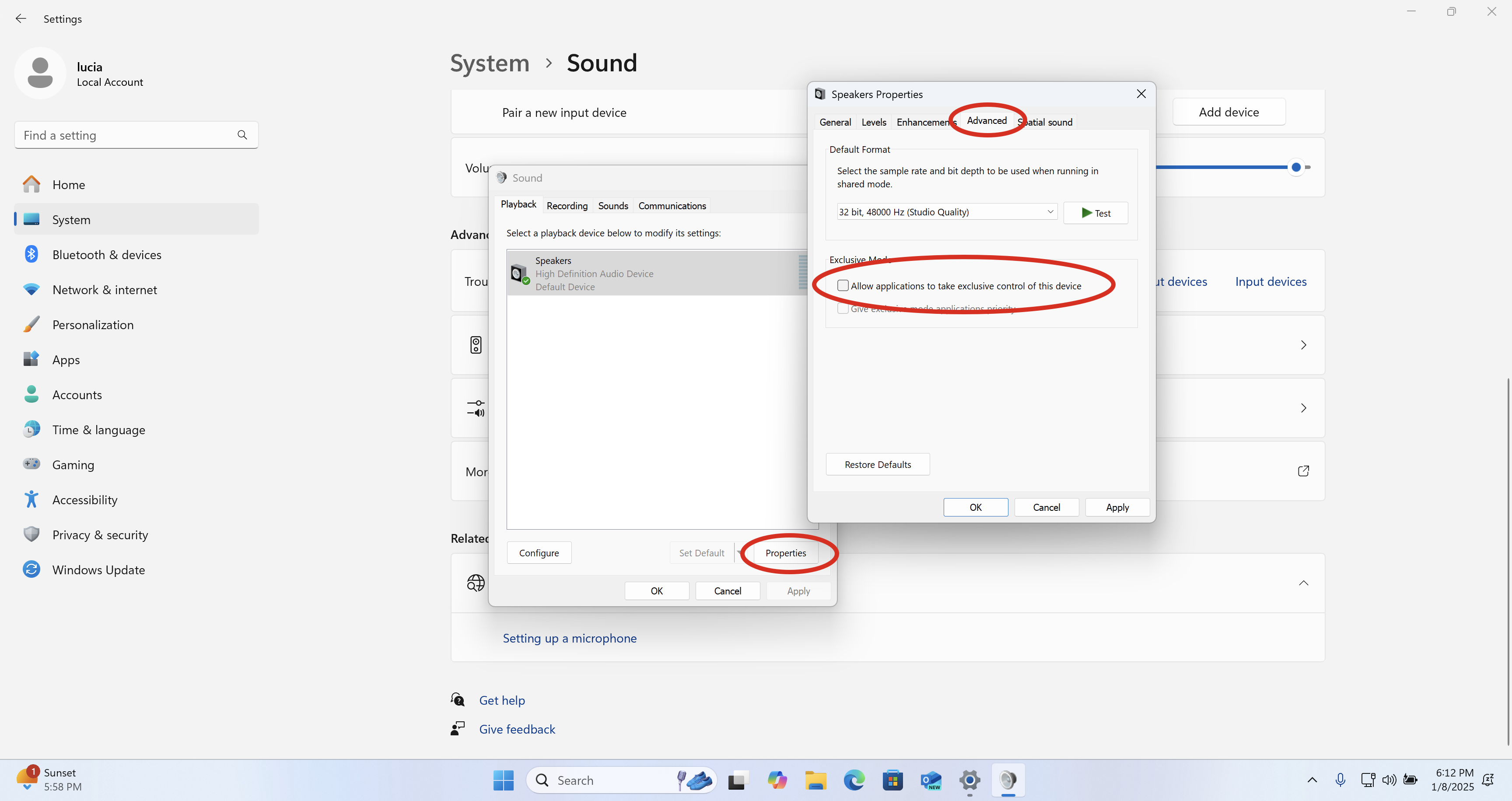Switch to the Recording tab
Image resolution: width=1512 pixels, height=801 pixels.
coord(567,206)
